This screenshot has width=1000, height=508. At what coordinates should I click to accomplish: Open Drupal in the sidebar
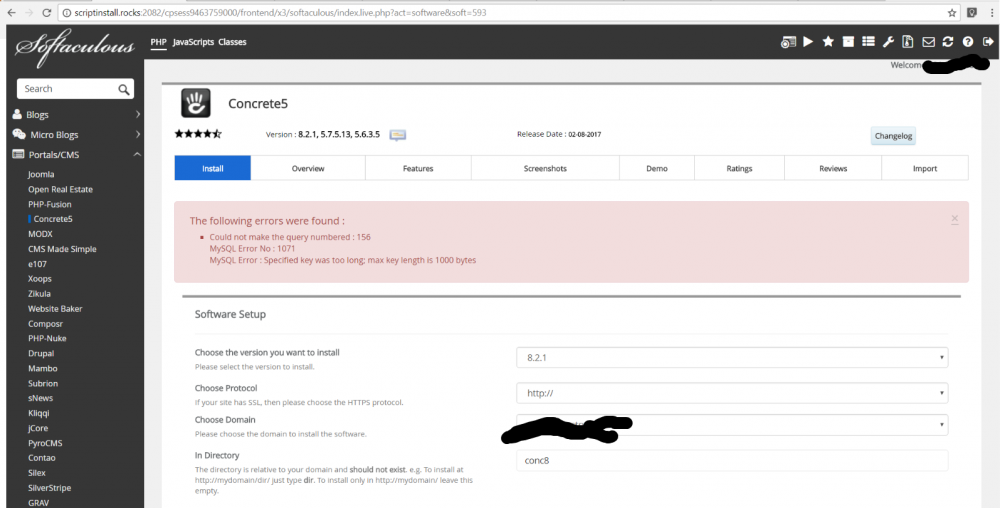pos(41,353)
